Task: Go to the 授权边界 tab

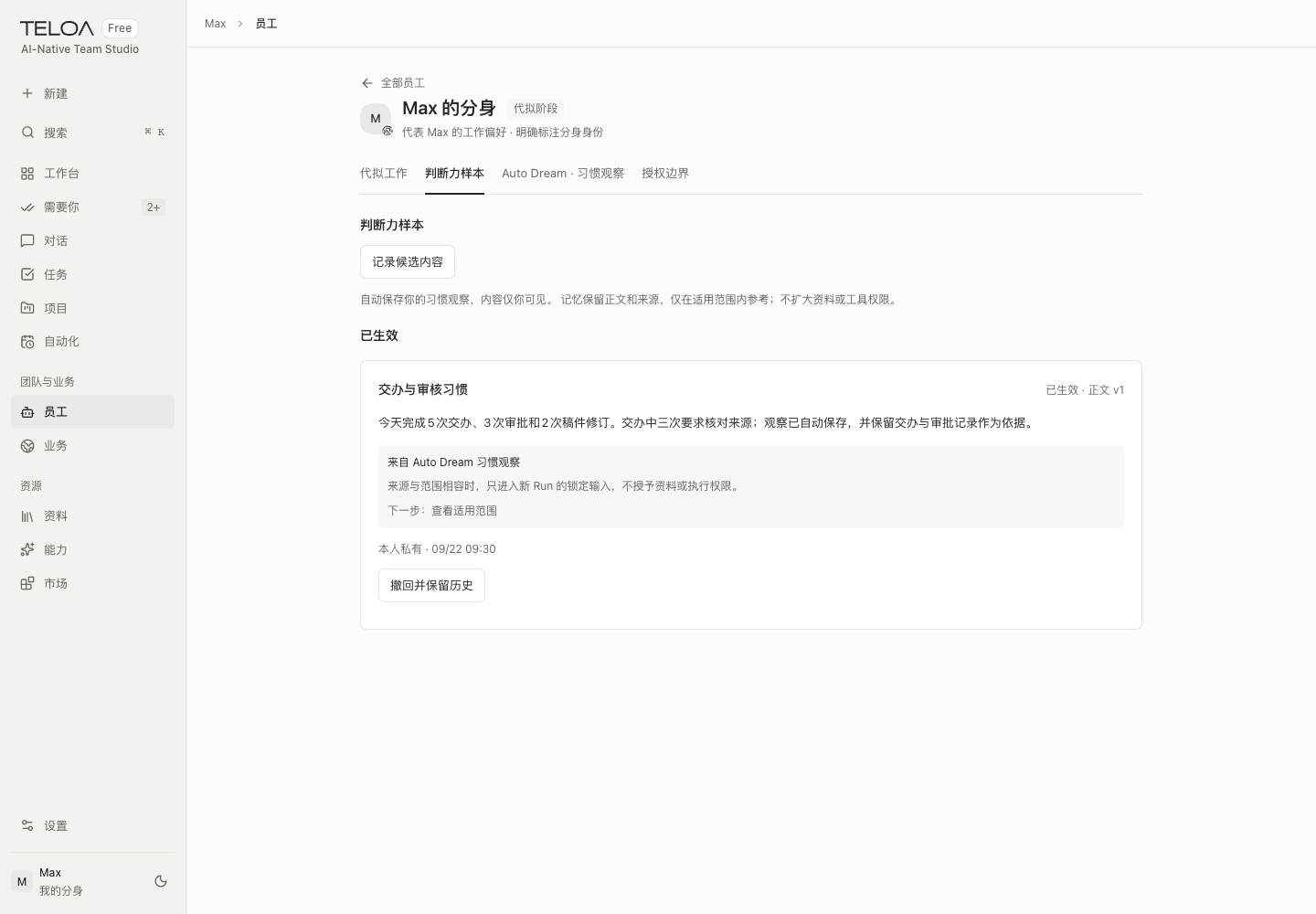Action: pyautogui.click(x=665, y=174)
